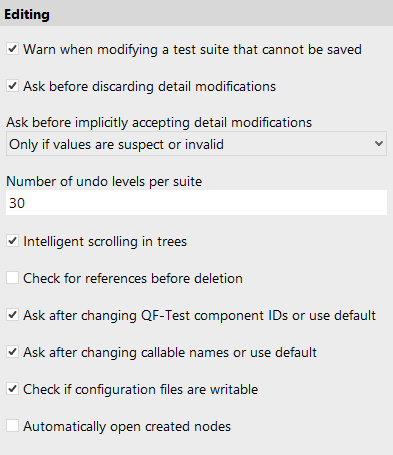Screen dimensions: 393x455
Task: Open the dropdown arrow for implicit accept setting
Action: click(378, 144)
